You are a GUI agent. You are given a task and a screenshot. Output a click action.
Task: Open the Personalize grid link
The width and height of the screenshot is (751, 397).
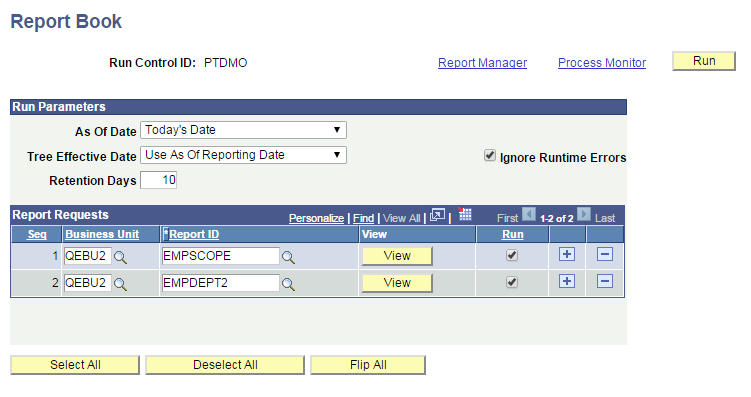point(316,218)
